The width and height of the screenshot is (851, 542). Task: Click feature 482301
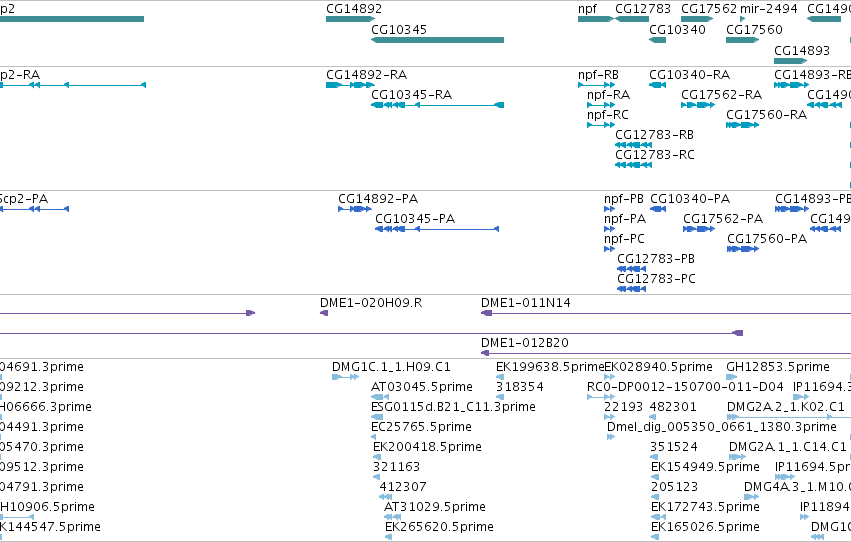(x=654, y=417)
